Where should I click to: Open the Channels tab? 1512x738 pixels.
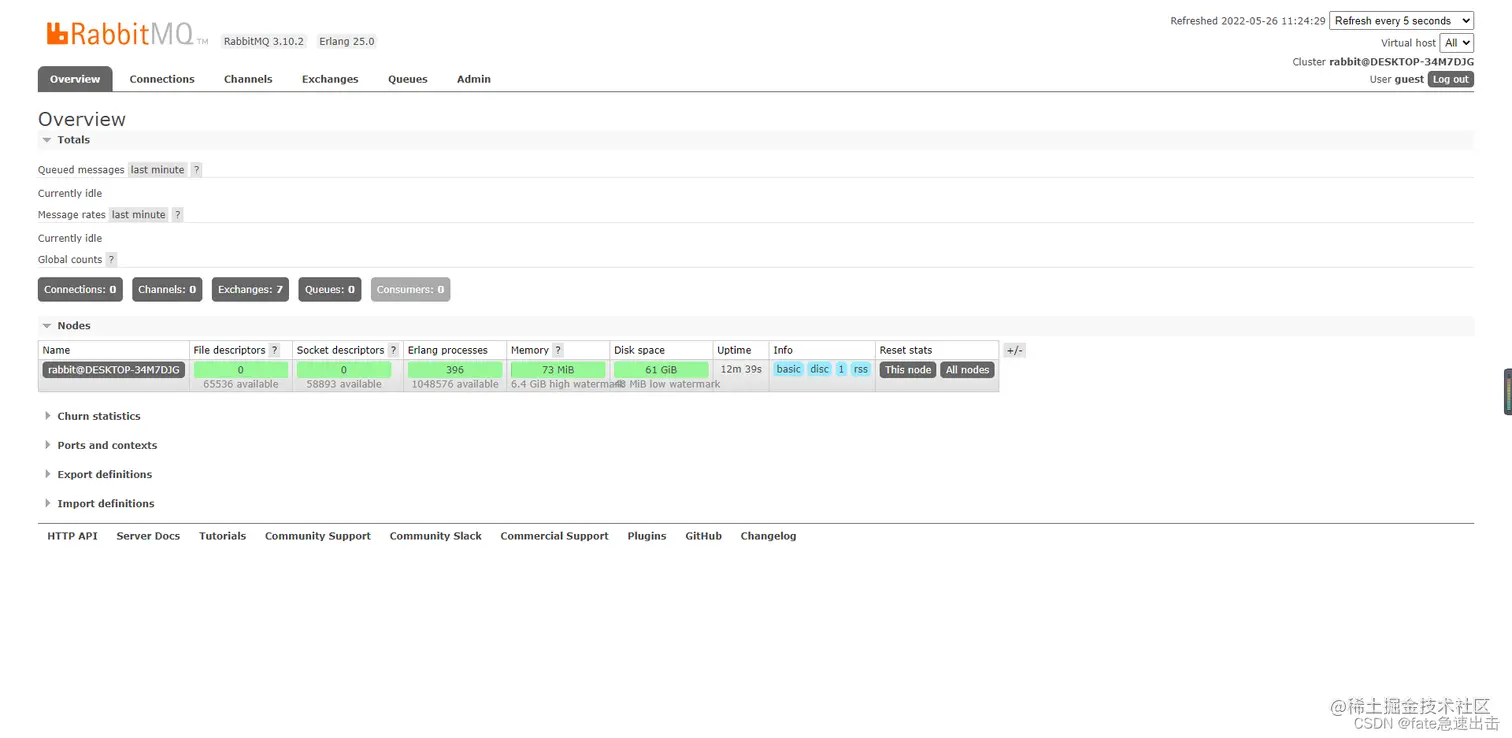(248, 79)
